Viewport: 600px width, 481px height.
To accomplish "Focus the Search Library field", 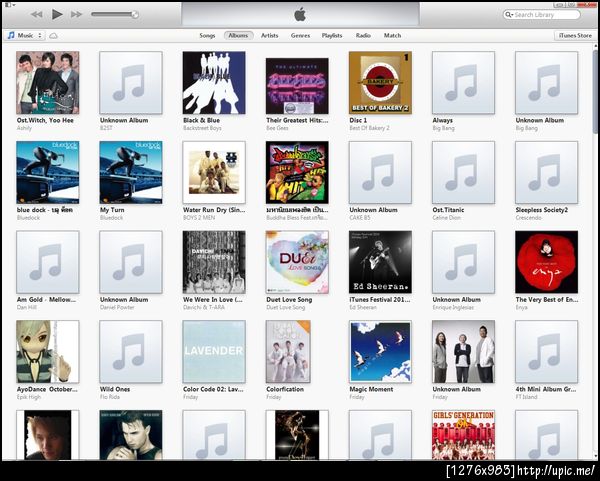I will coord(541,15).
